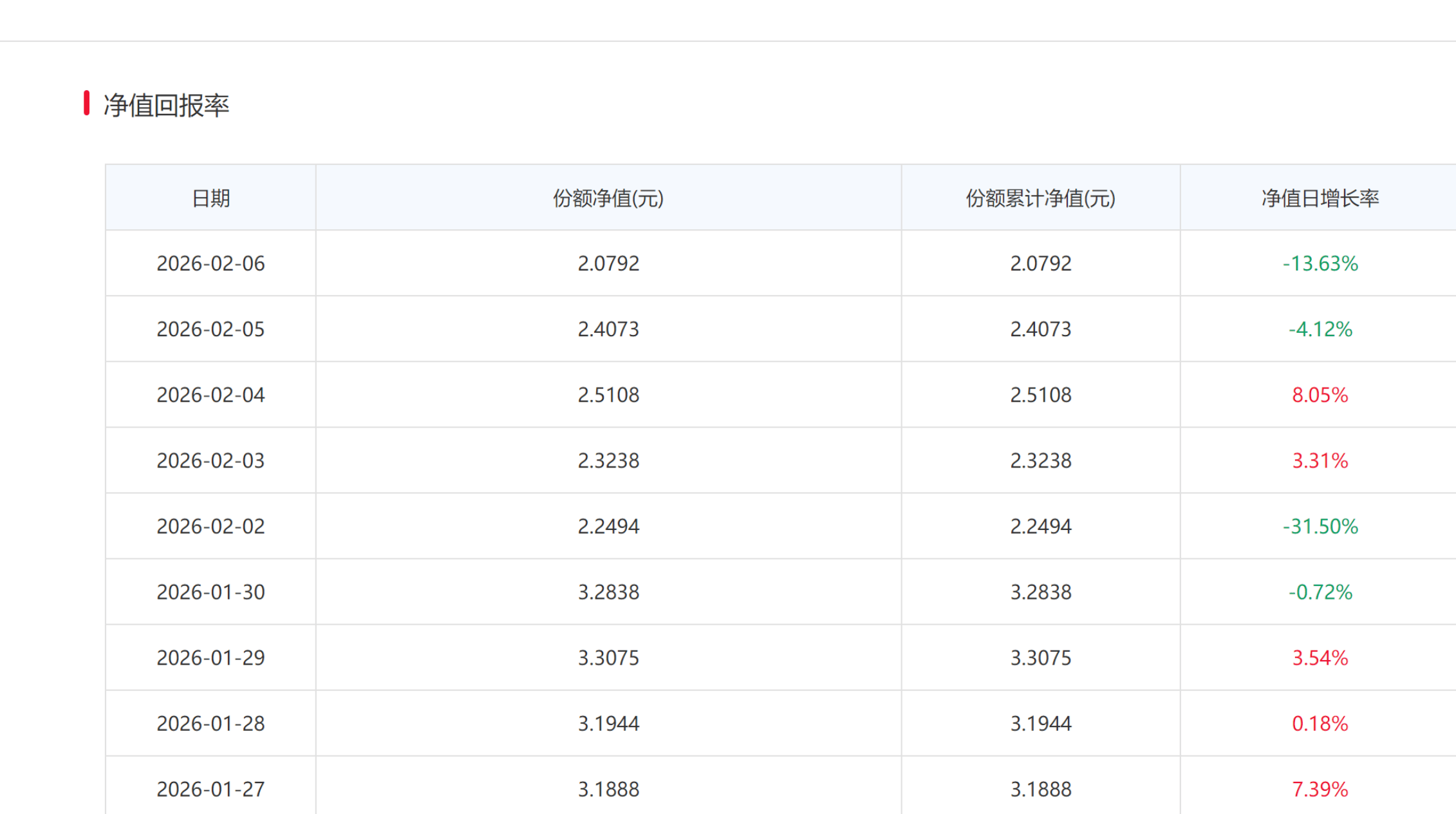The image size is (1456, 814).
Task: Click the 0.18% growth rate value
Action: pyautogui.click(x=1320, y=723)
